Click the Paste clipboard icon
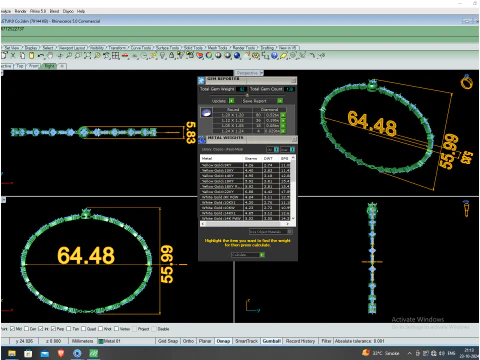This screenshot has width=480, height=360. click(31, 56)
